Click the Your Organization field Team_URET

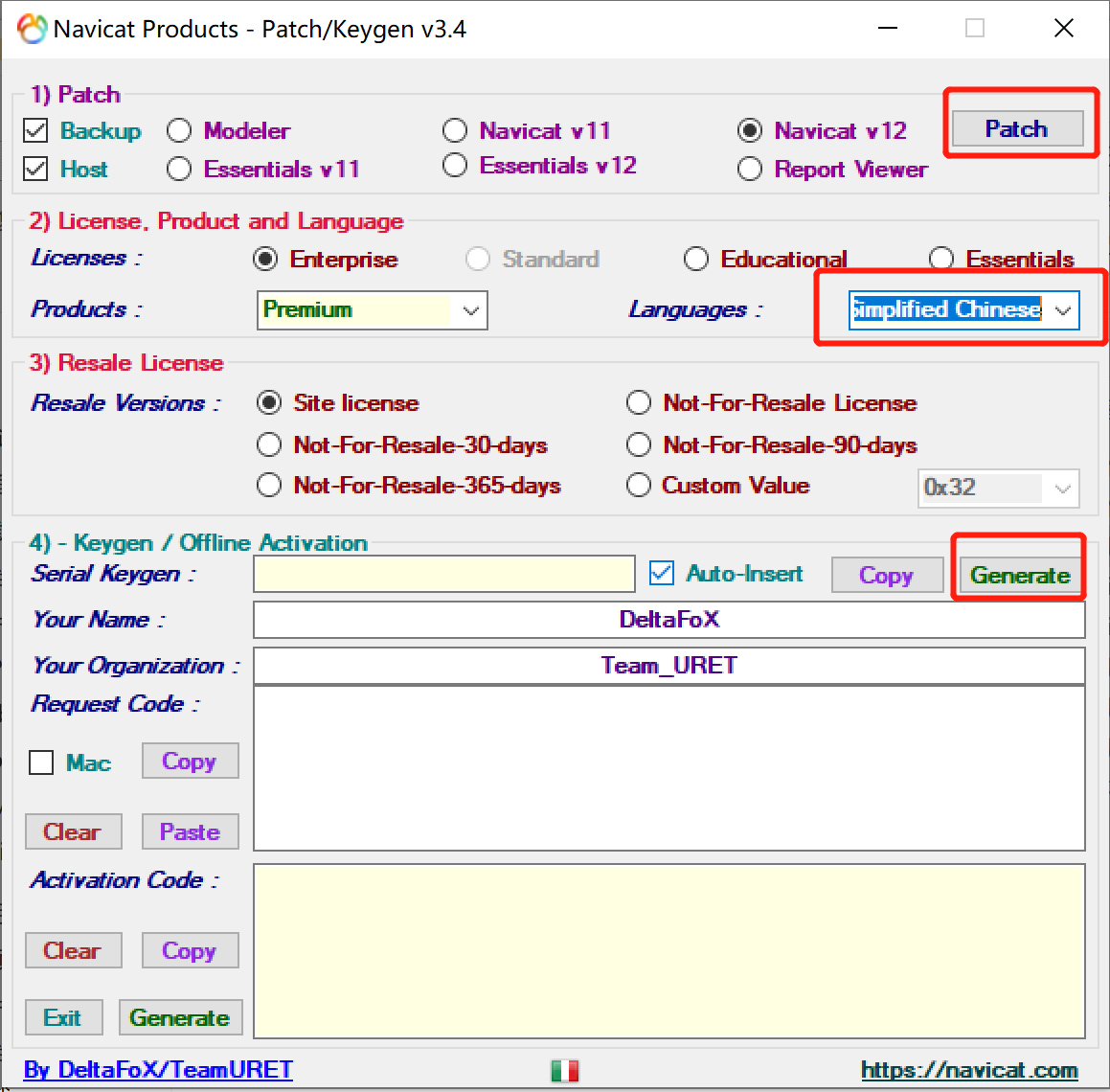(x=669, y=666)
